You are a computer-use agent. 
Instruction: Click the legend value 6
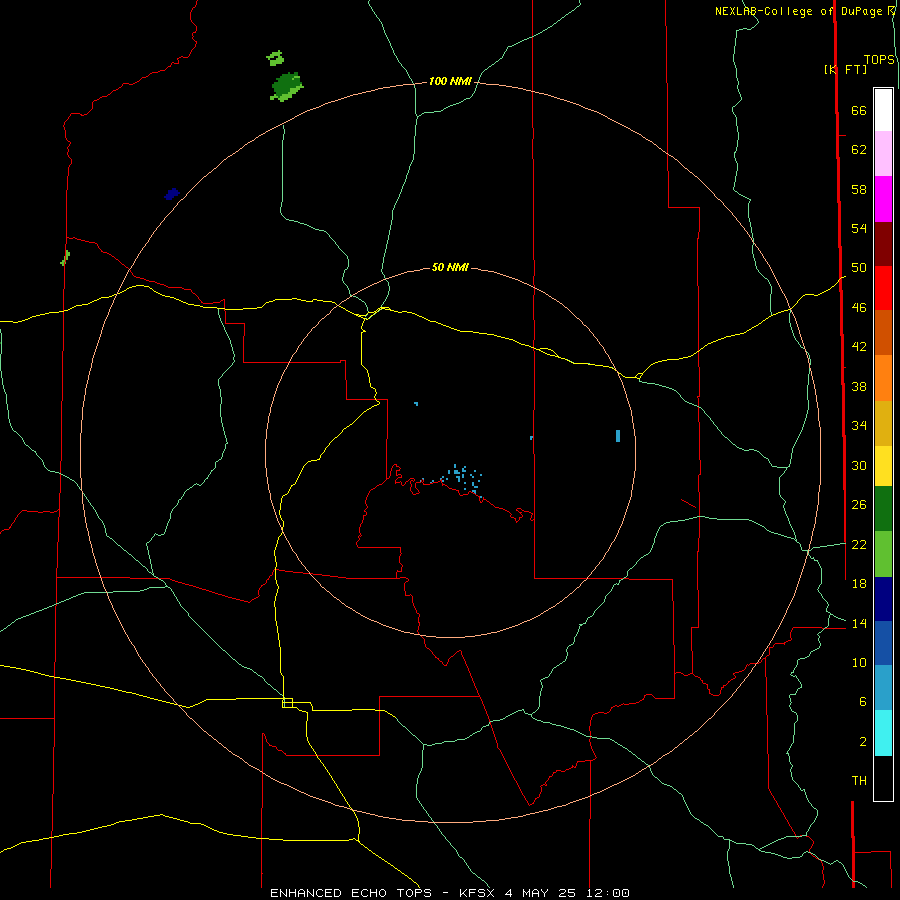[x=862, y=702]
